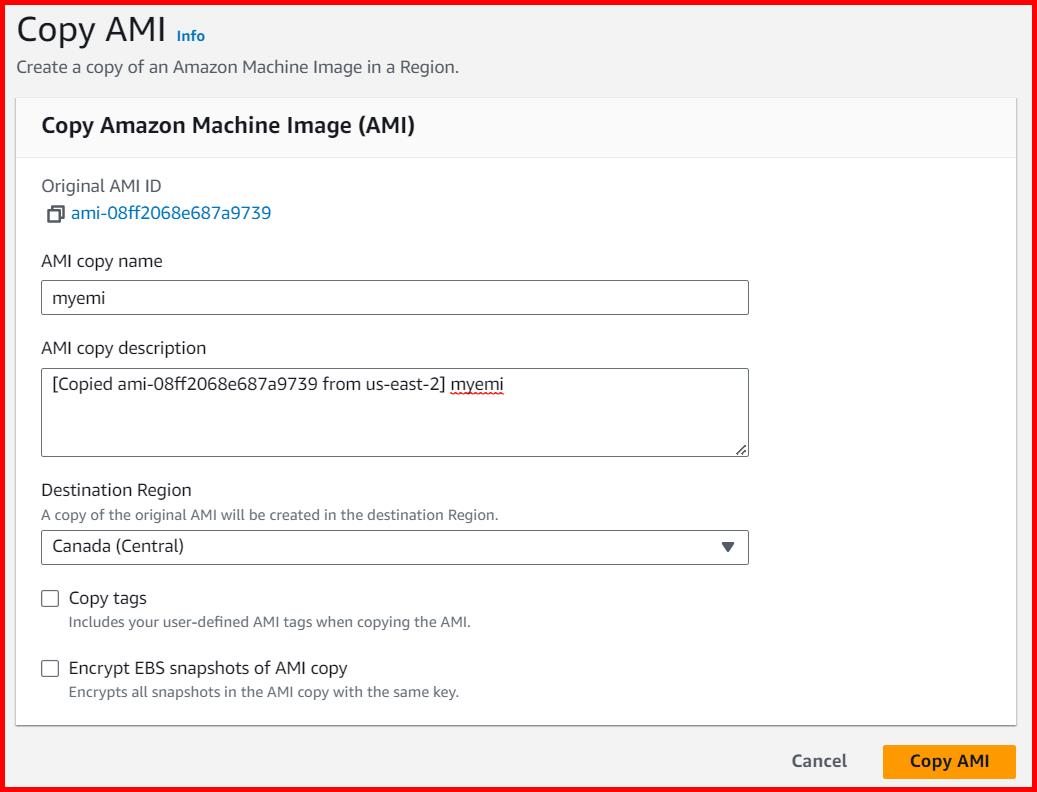Viewport: 1037px width, 792px height.
Task: Click the copy icon beside the AMI ID
Action: tap(55, 214)
